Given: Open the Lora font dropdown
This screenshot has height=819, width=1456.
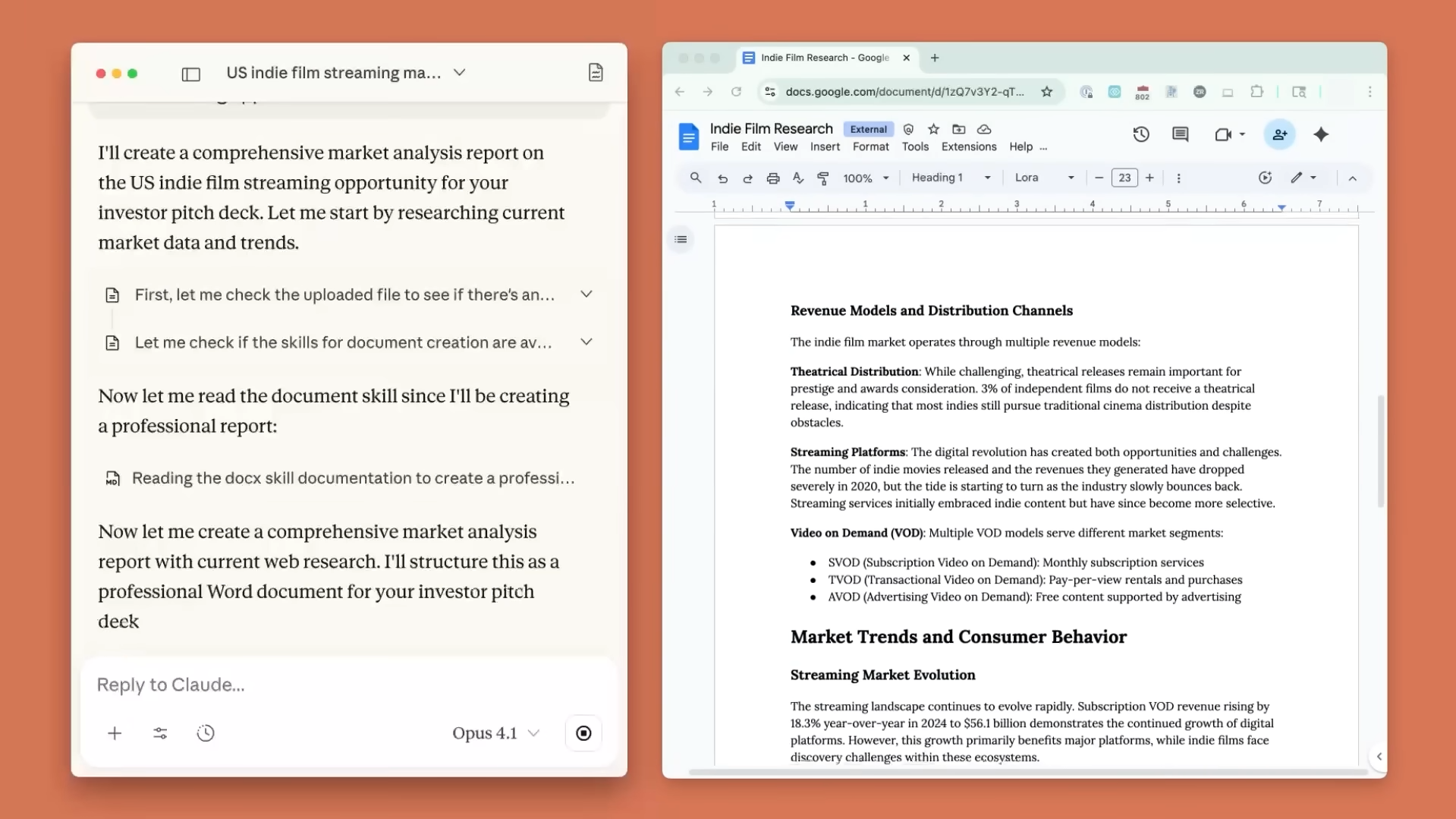Looking at the screenshot, I should click(x=1044, y=178).
